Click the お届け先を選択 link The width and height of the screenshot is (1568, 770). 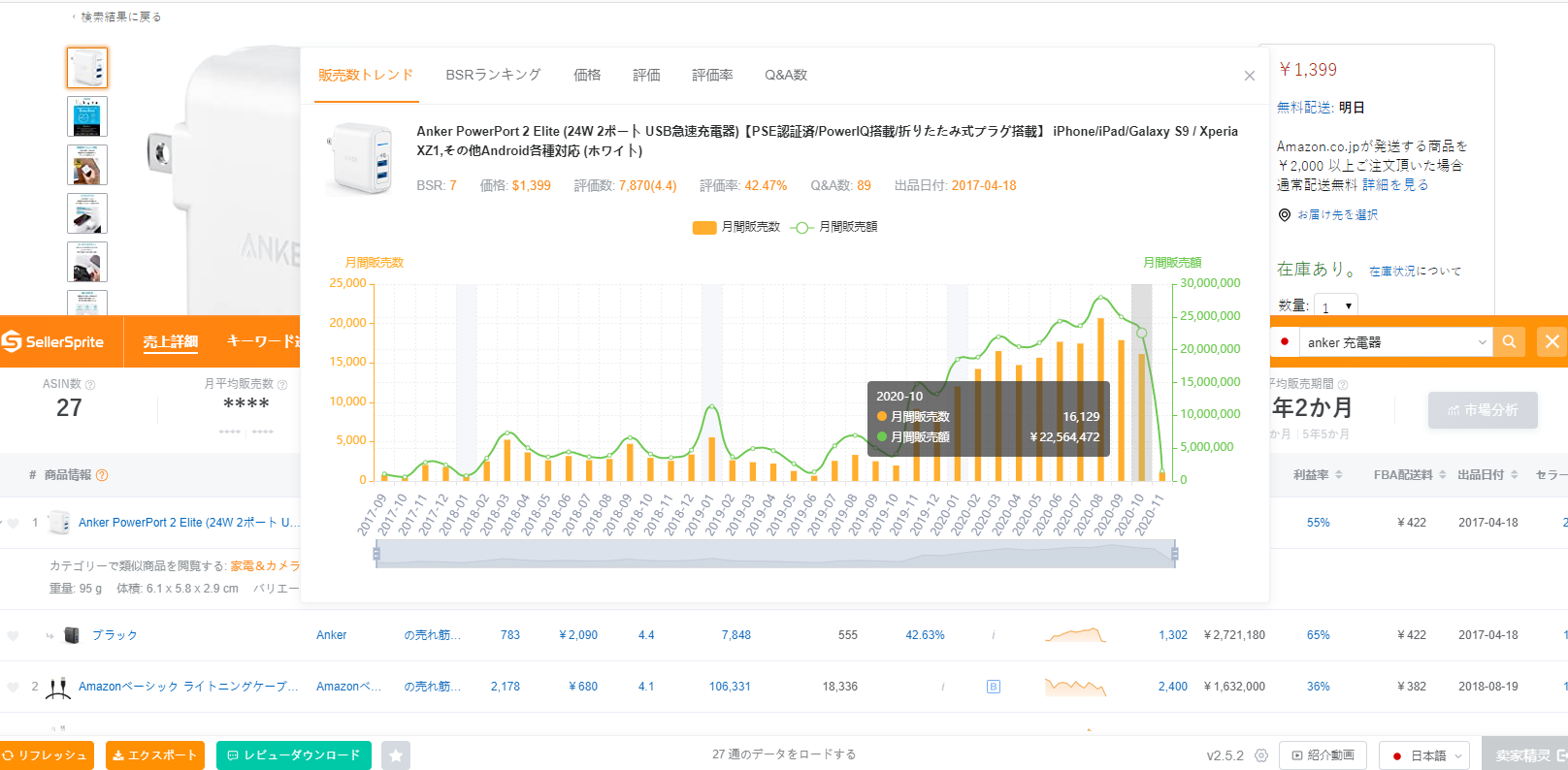1337,215
